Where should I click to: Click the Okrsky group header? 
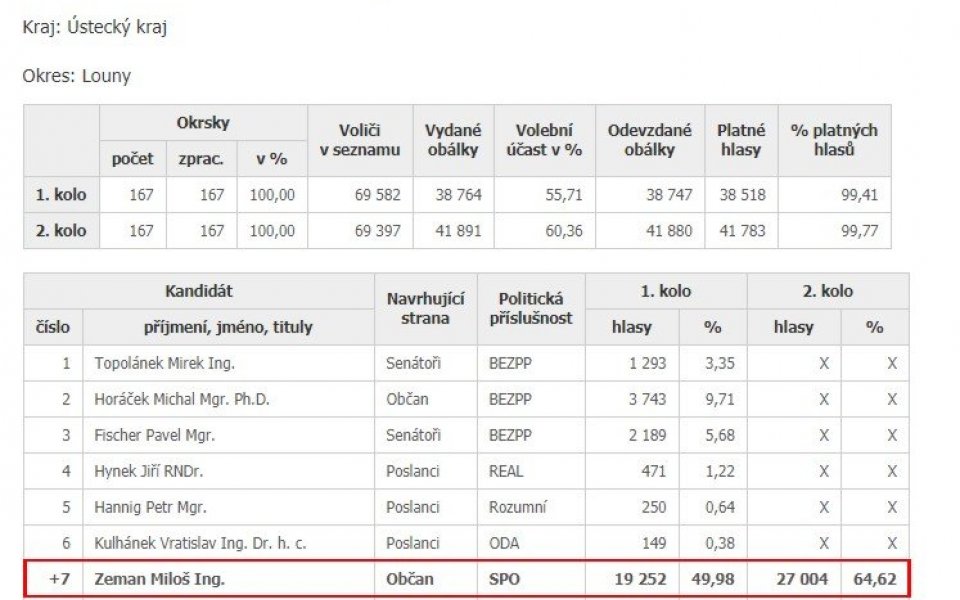(203, 122)
